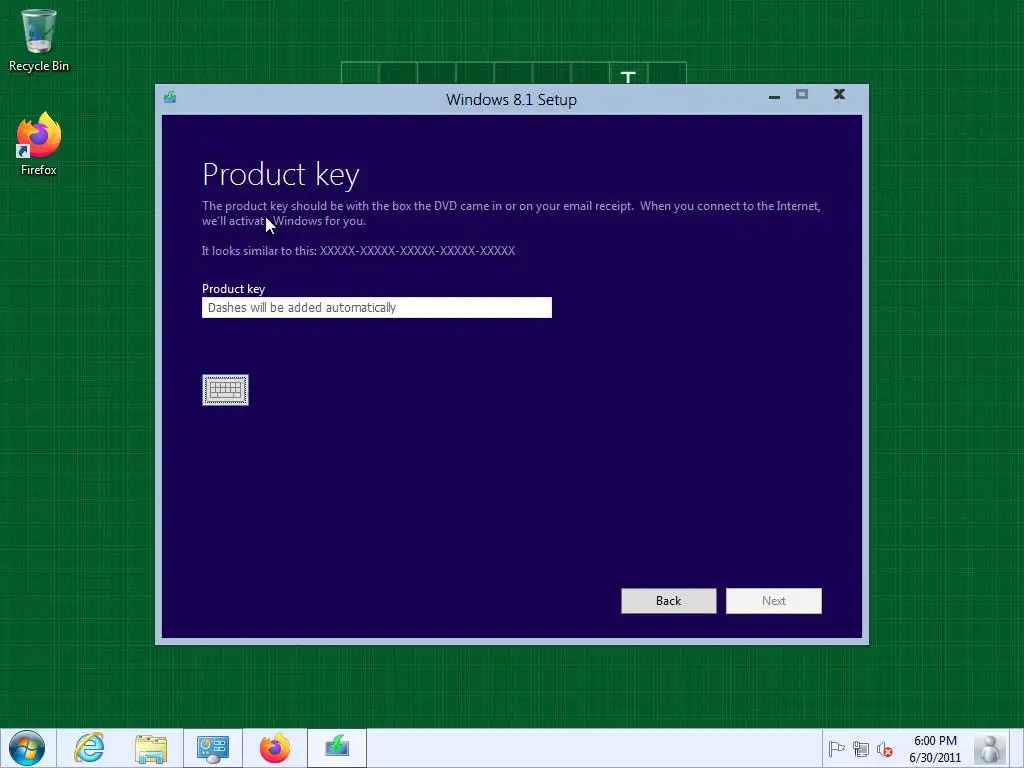Click the sample key text XXXXX-XXXXX-XXXXX-XXXXX-XXXXX
Image resolution: width=1024 pixels, height=768 pixels.
(x=417, y=251)
